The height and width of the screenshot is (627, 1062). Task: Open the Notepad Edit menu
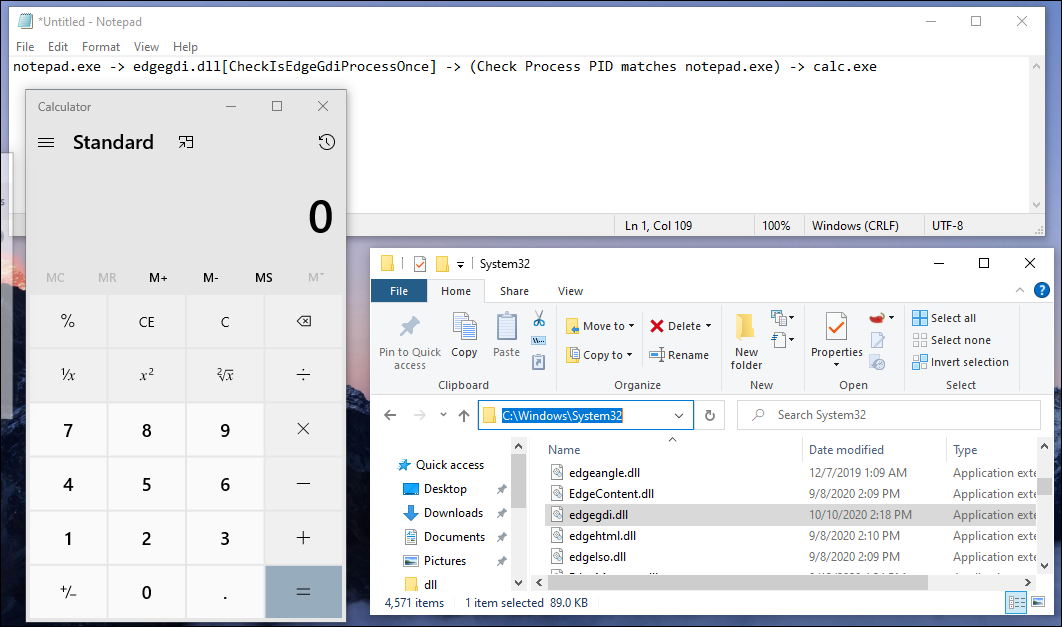click(58, 47)
